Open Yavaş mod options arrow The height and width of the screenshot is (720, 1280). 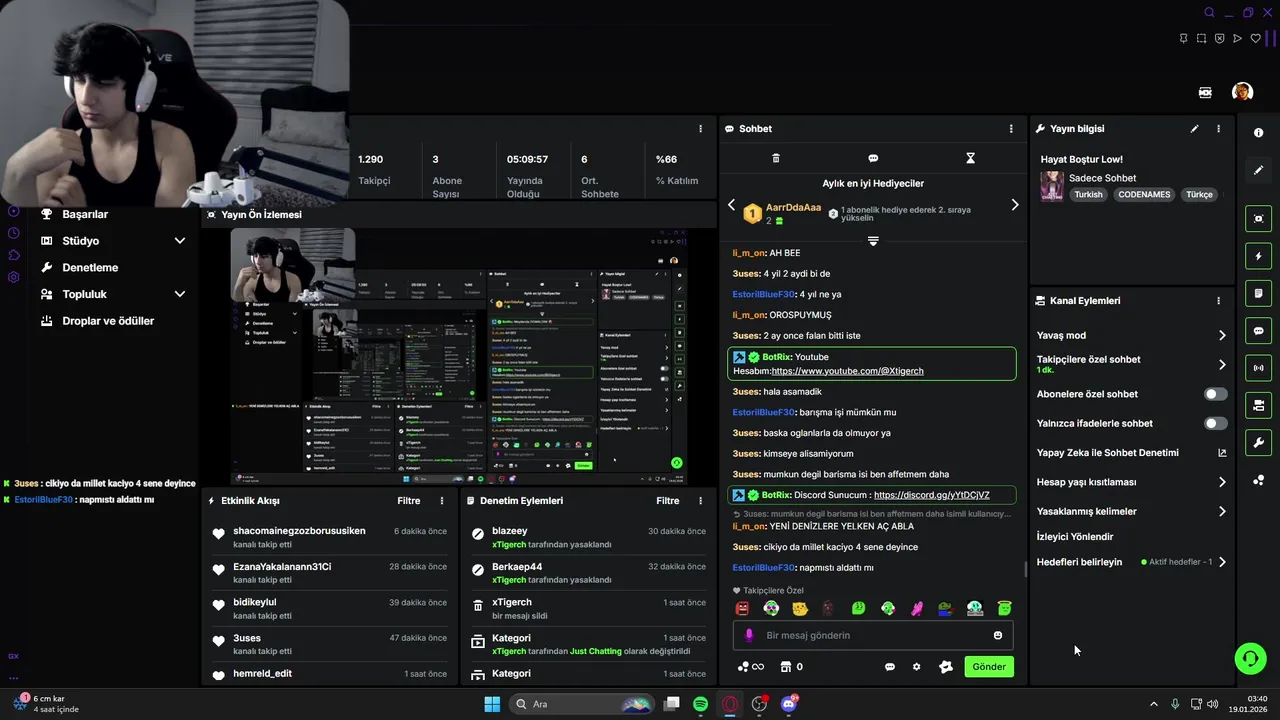click(1222, 335)
